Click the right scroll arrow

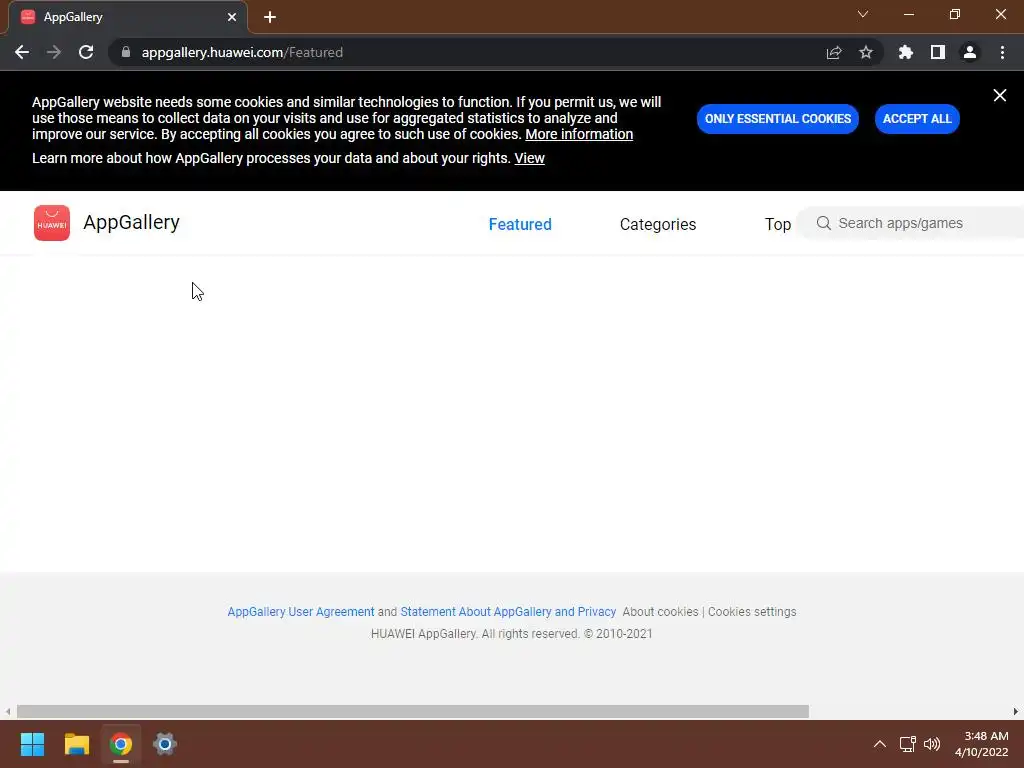1016,711
